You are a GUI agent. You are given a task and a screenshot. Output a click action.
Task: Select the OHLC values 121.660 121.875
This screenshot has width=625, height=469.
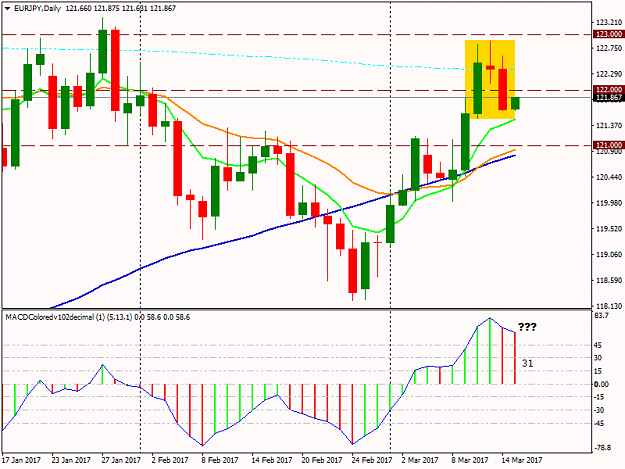(x=93, y=8)
